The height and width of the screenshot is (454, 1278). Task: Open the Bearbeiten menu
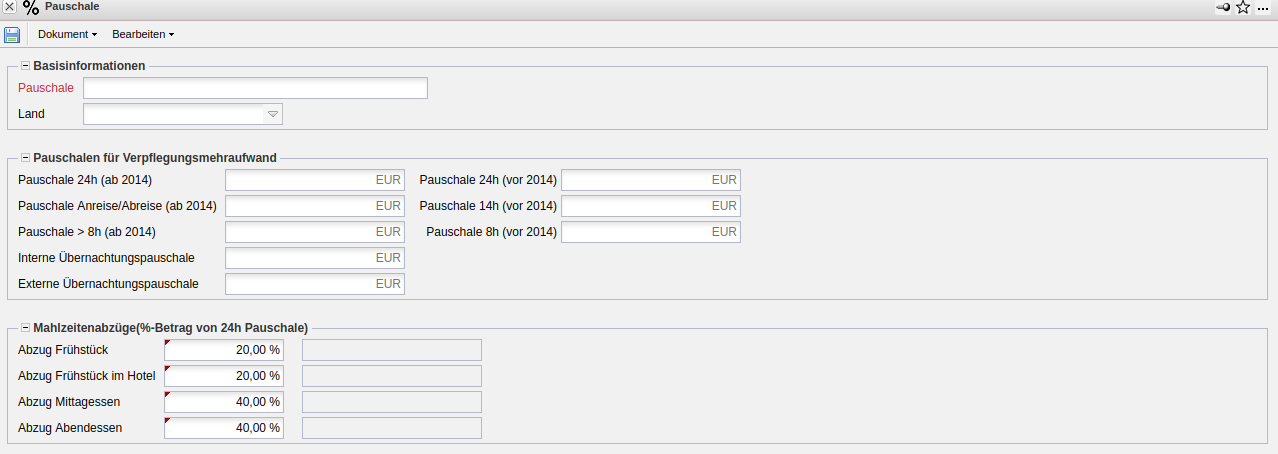coord(143,35)
